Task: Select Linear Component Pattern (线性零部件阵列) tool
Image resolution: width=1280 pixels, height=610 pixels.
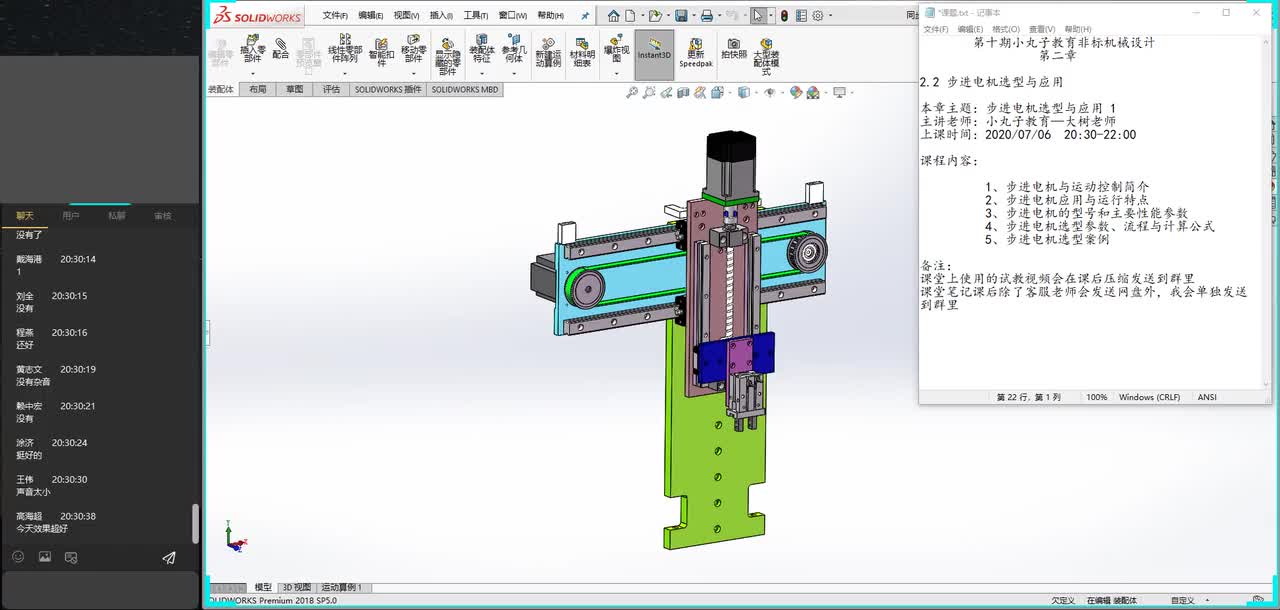Action: 345,49
